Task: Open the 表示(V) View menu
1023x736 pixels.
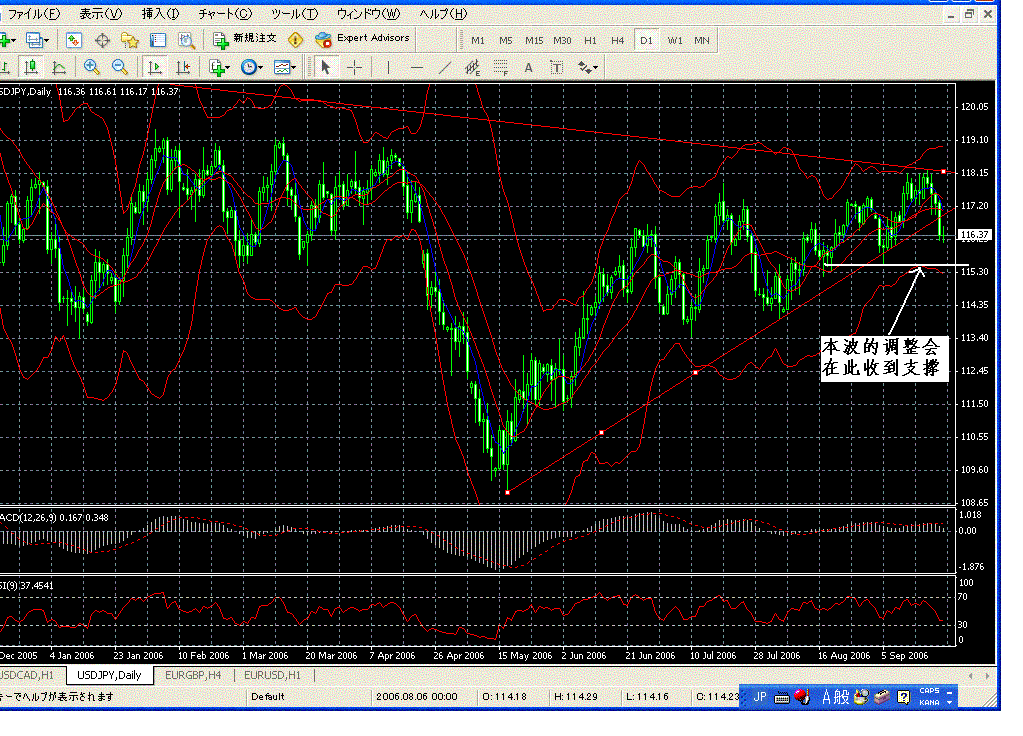Action: 100,14
